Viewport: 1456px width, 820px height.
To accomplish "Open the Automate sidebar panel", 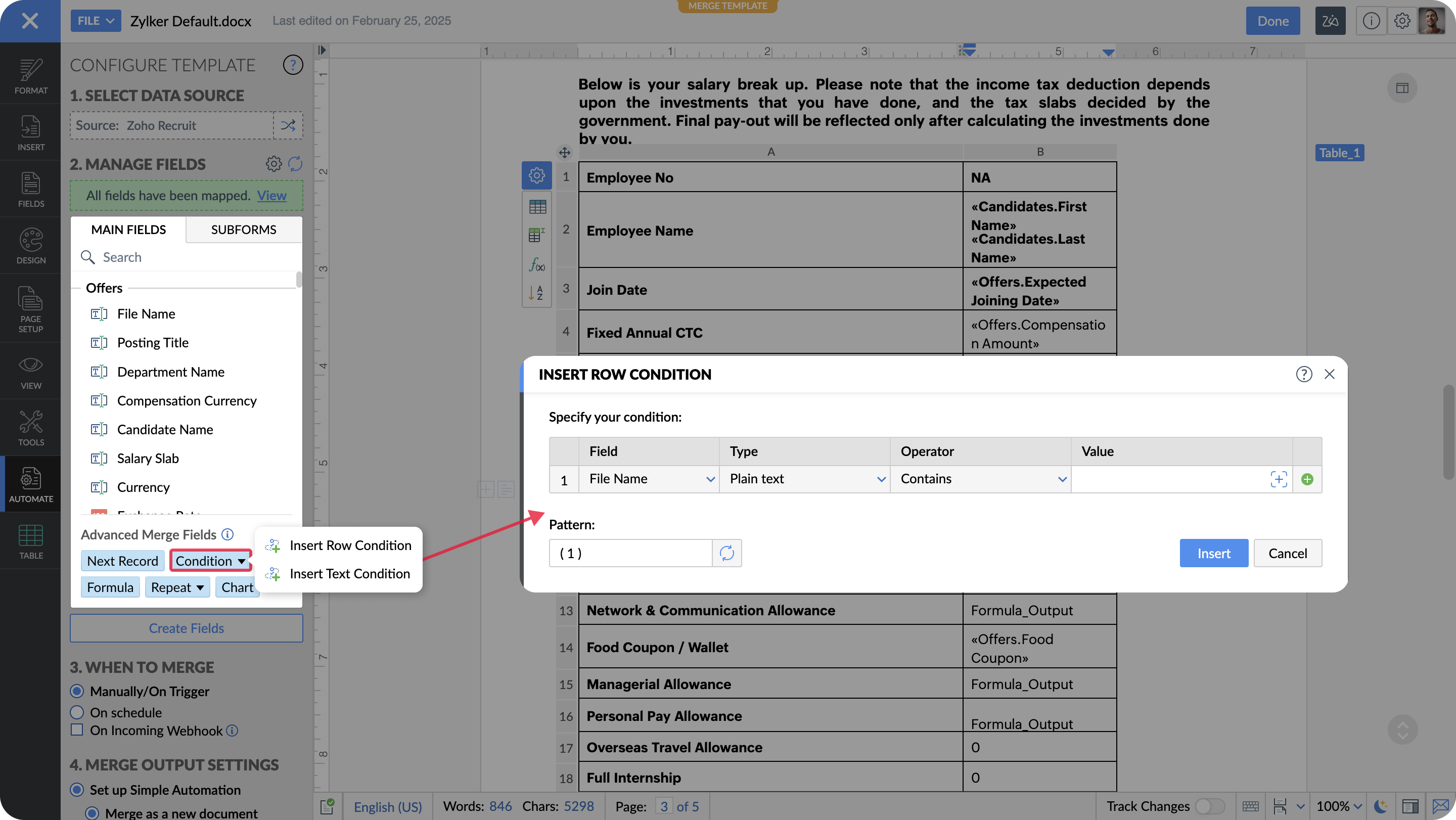I will (30, 484).
